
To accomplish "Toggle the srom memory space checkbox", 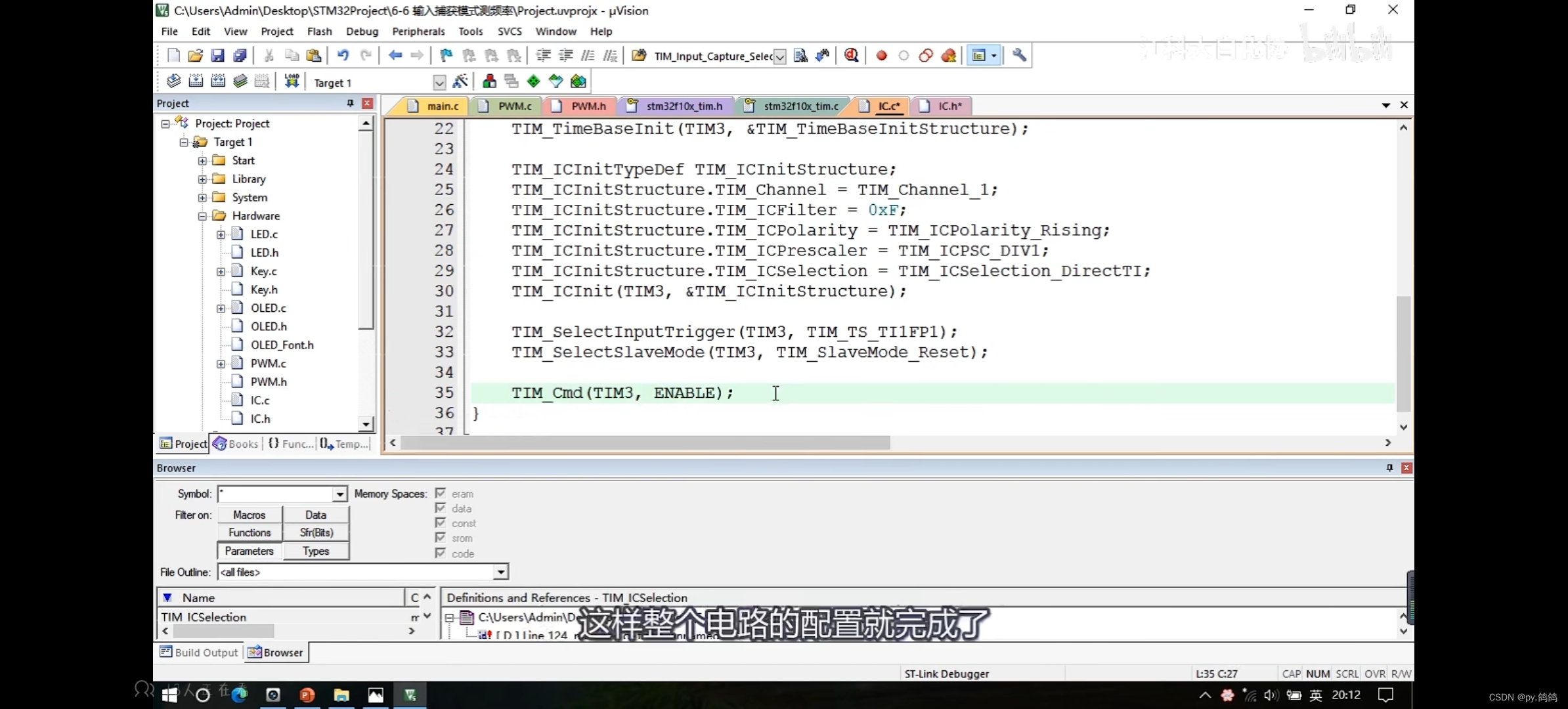I will click(x=441, y=538).
